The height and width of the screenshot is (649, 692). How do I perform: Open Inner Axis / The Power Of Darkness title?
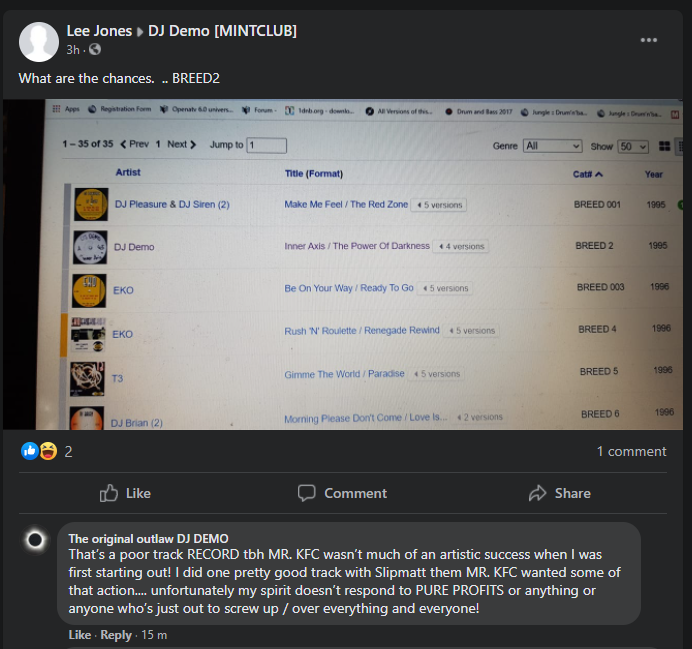click(x=357, y=246)
